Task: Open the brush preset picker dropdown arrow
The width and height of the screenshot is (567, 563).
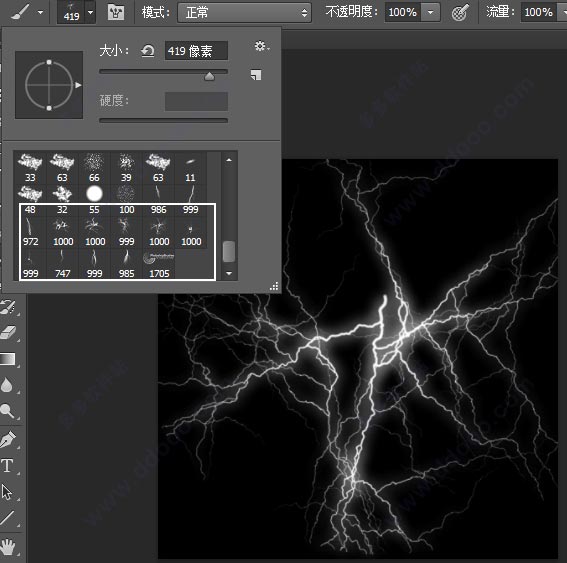Action: (90, 12)
